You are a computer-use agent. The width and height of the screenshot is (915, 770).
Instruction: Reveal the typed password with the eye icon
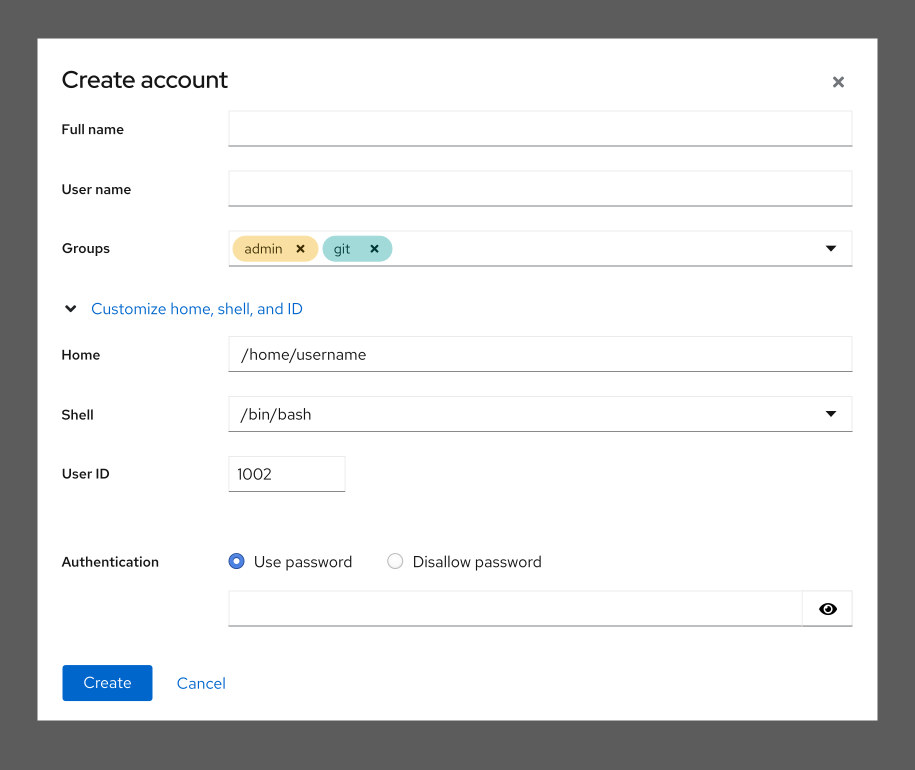(827, 608)
